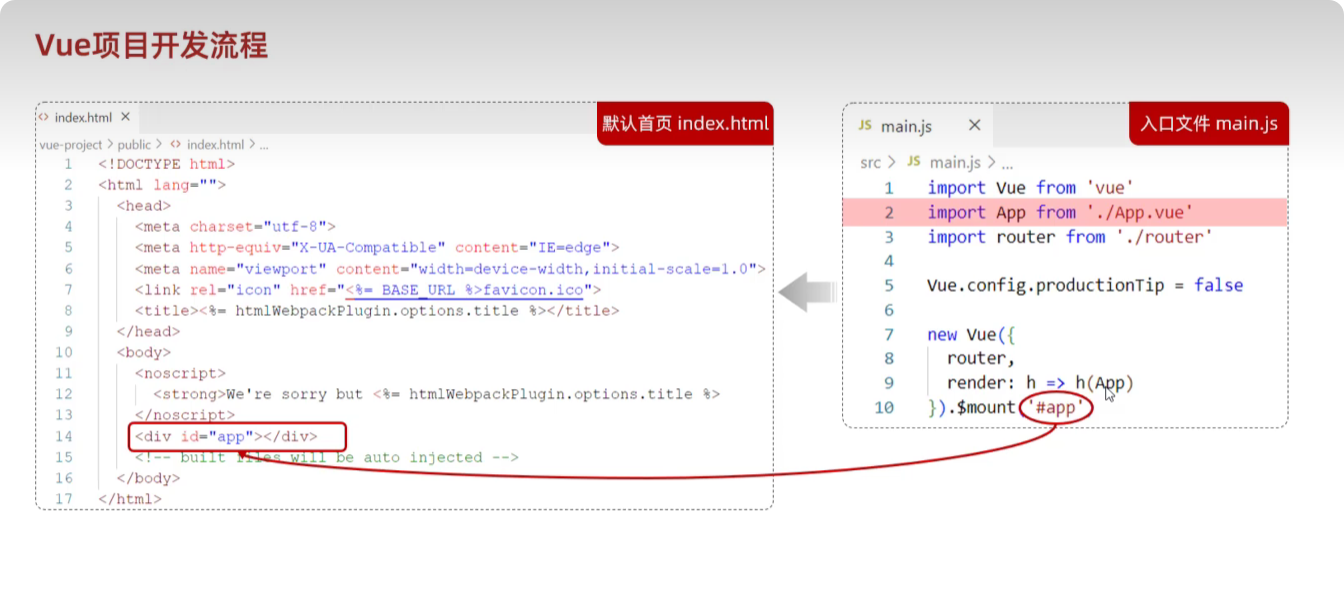The height and width of the screenshot is (593, 1344).
Task: Click import router from './router' line
Action: coord(1070,237)
